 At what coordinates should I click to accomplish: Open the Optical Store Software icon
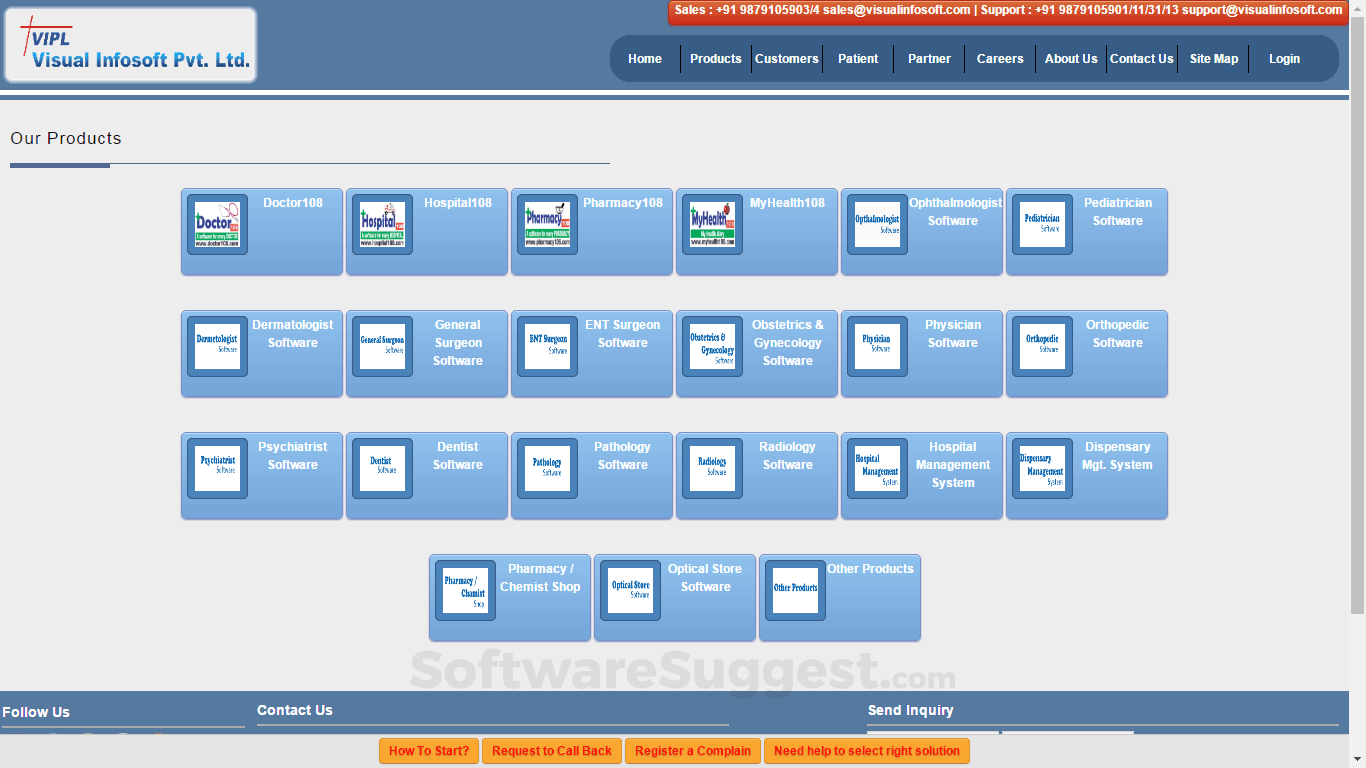point(630,590)
